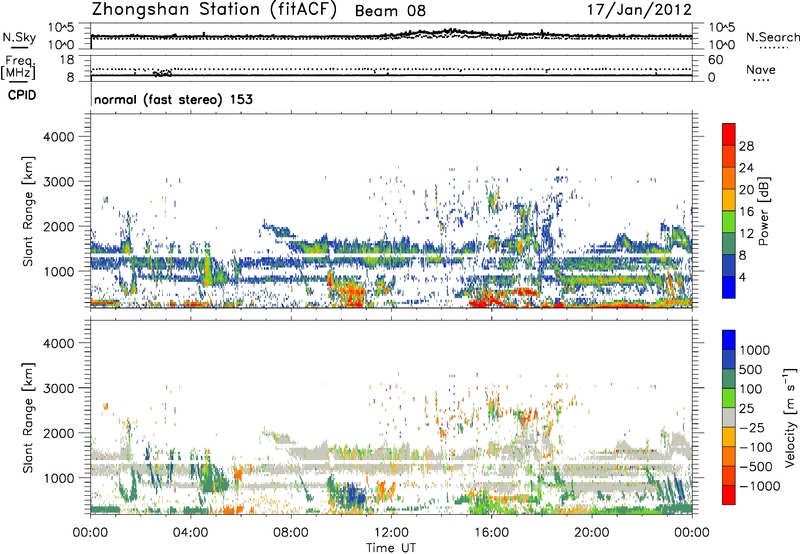Click the 'Time UT' axis label
This screenshot has width=800, height=554.
pos(391,548)
